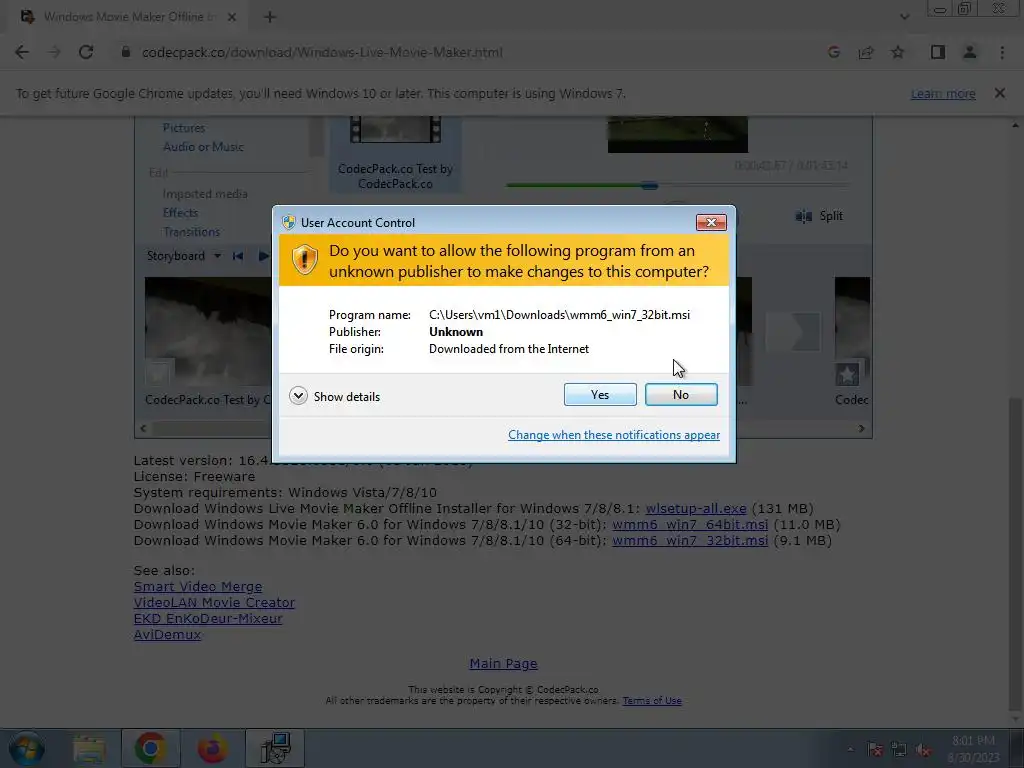Open a new Chrome tab
The image size is (1024, 768).
coord(270,17)
